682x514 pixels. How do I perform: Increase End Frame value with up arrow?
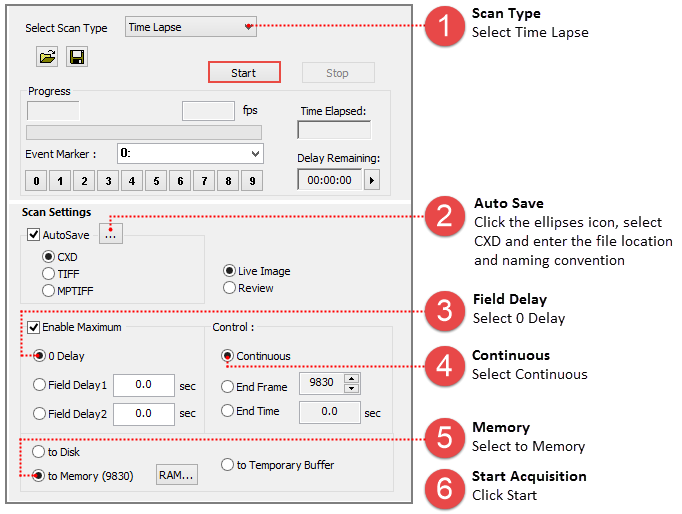[351, 380]
